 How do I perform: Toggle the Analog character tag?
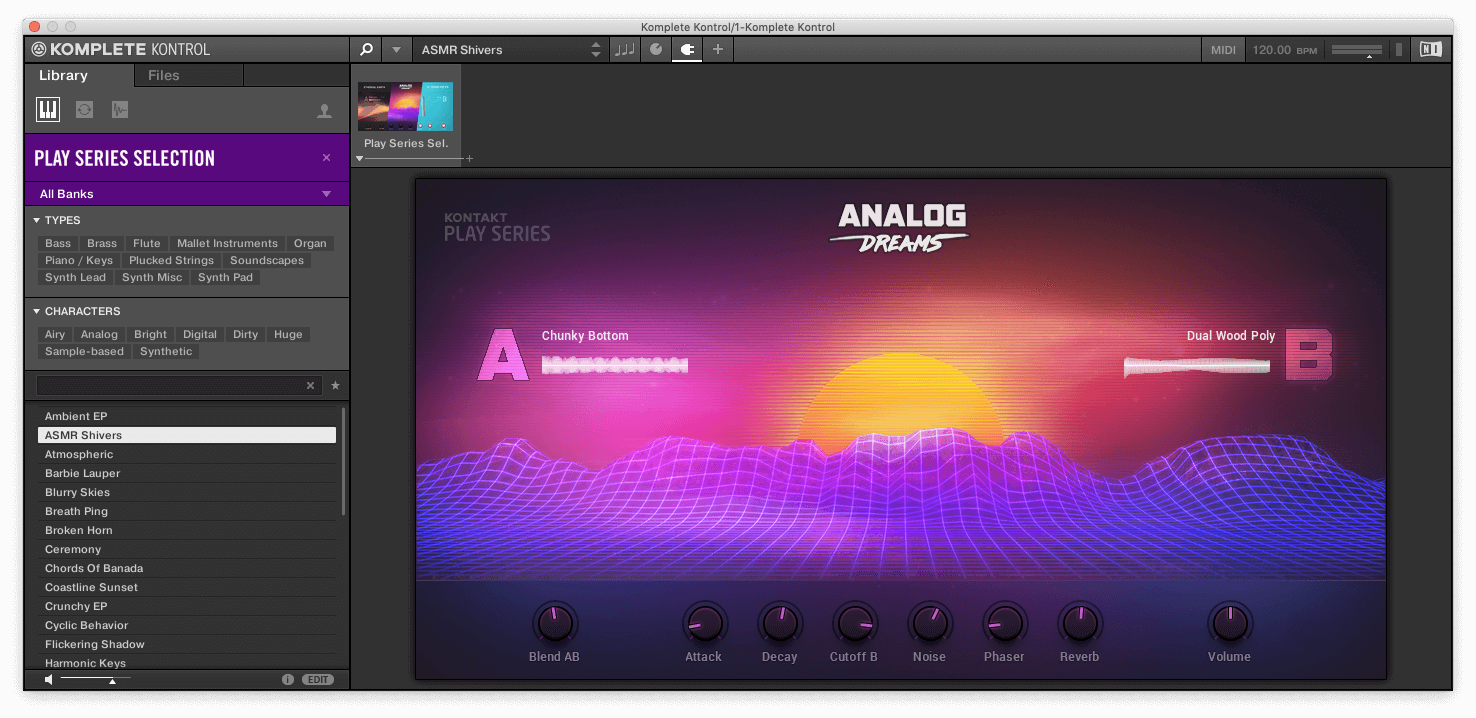coord(99,334)
